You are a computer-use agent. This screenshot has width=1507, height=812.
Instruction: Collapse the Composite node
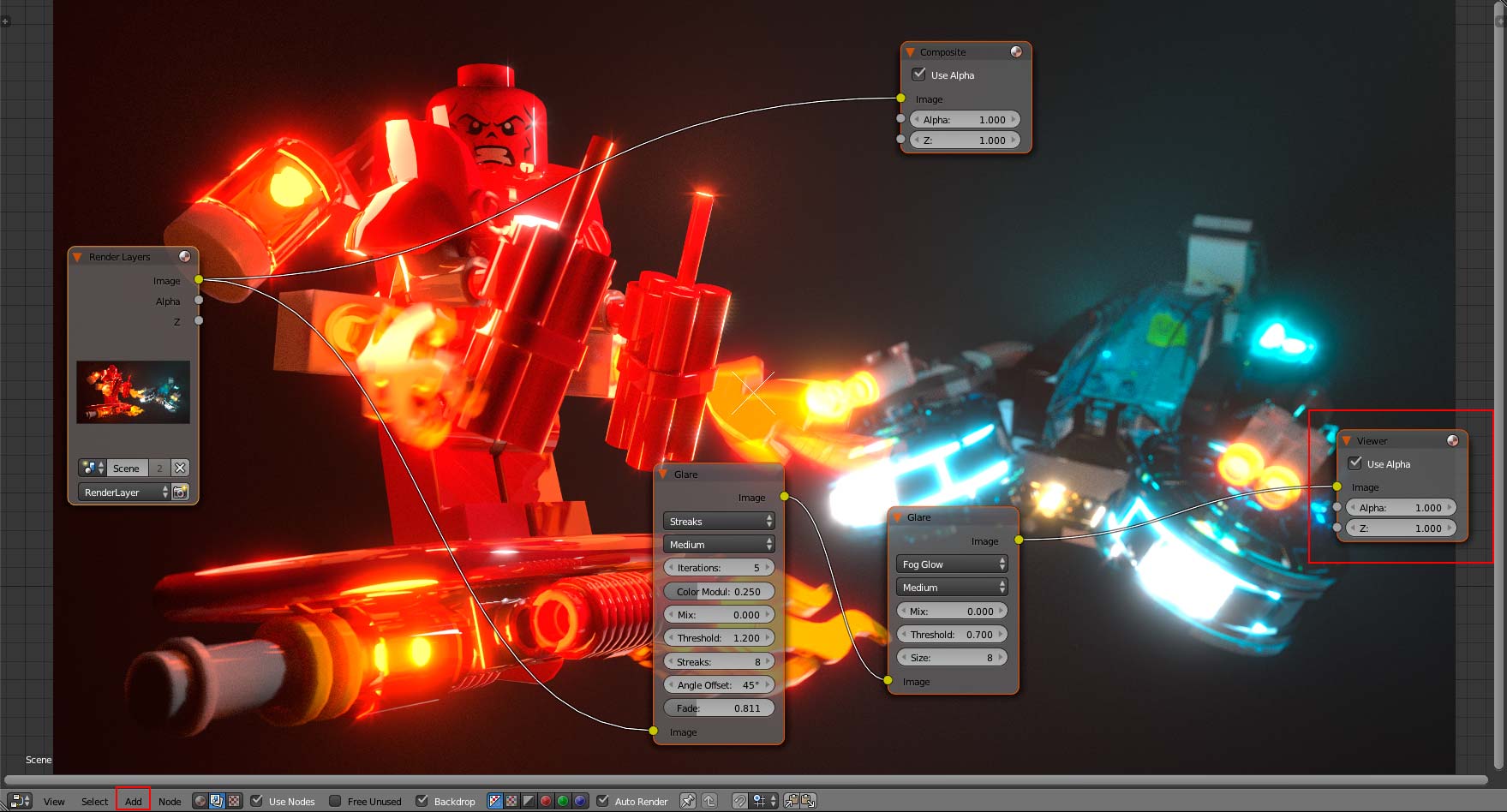point(910,52)
